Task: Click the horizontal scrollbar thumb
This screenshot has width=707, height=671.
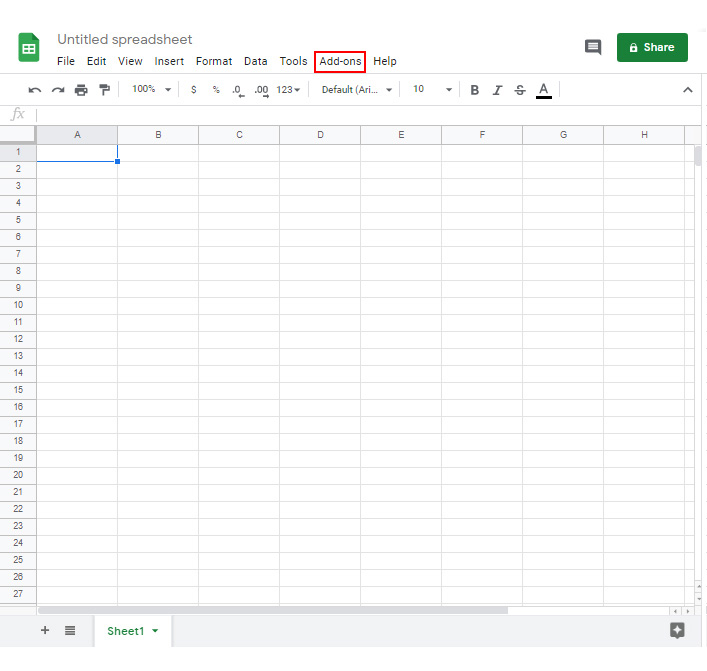Action: 273,610
